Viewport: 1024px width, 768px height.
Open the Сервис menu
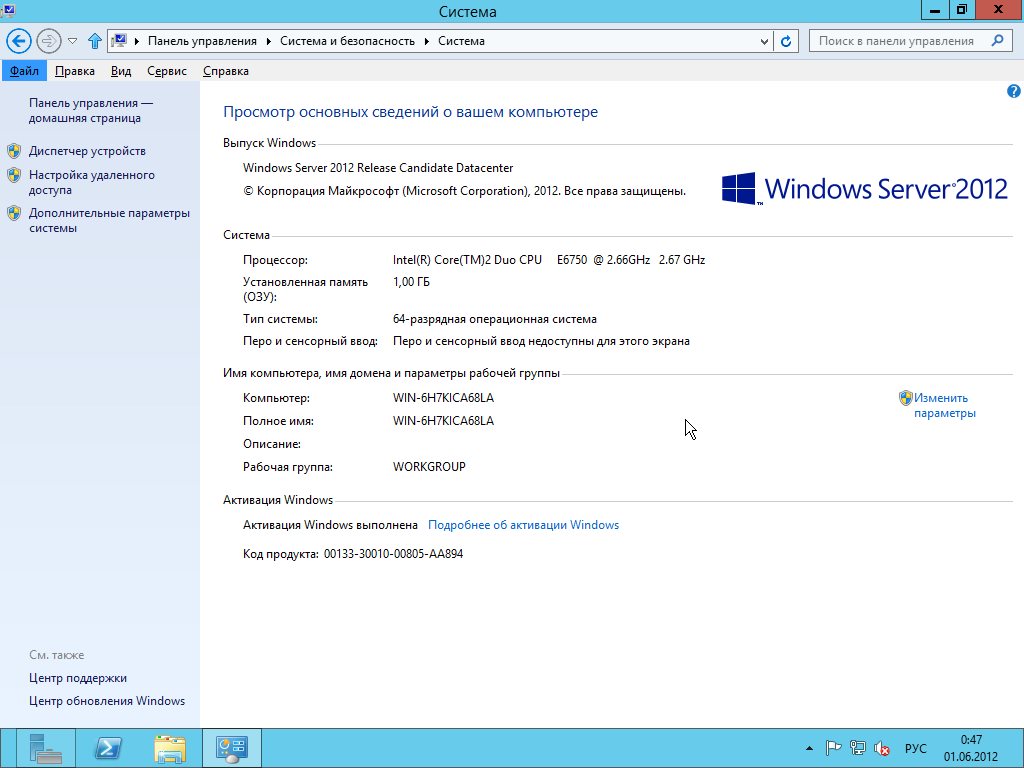(167, 71)
